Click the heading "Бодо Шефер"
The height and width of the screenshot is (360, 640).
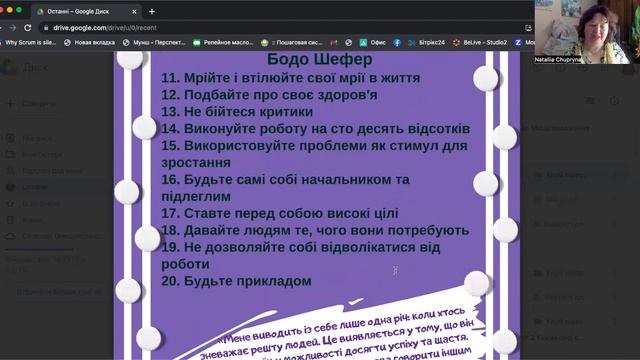320,59
